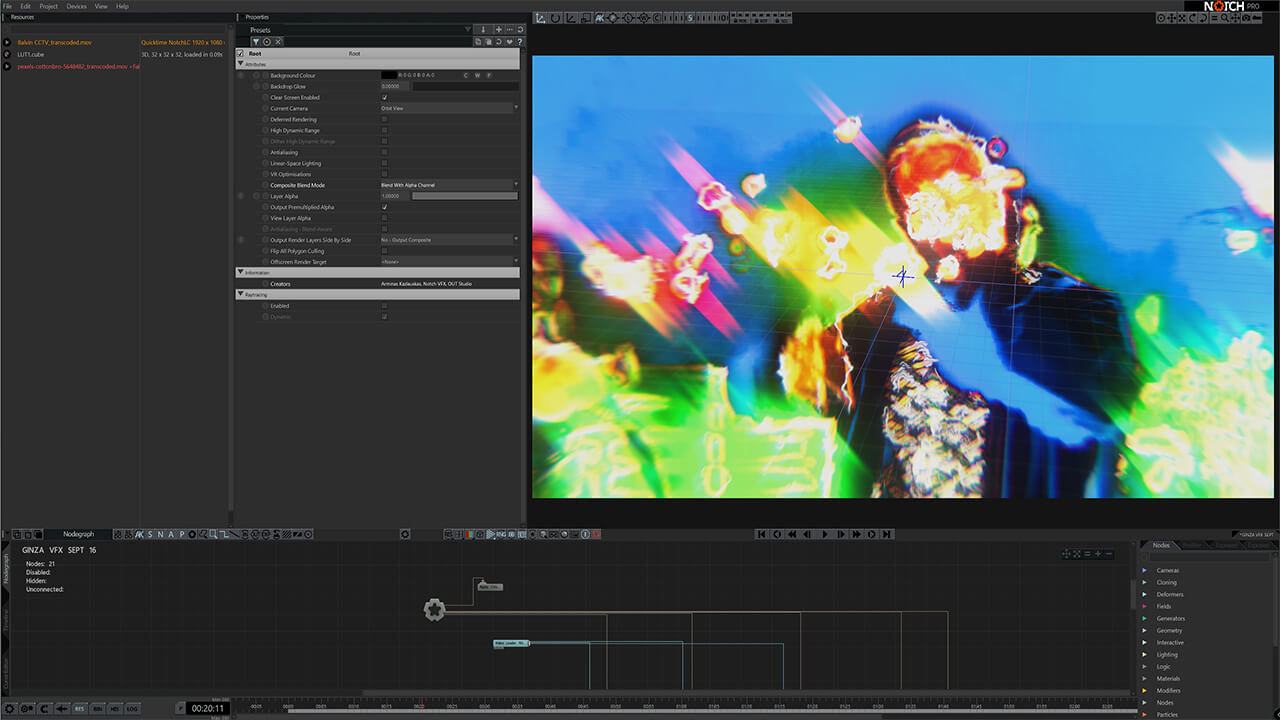Click the nodegraph zoom in plus icon
This screenshot has width=1280, height=720.
pyautogui.click(x=1097, y=553)
